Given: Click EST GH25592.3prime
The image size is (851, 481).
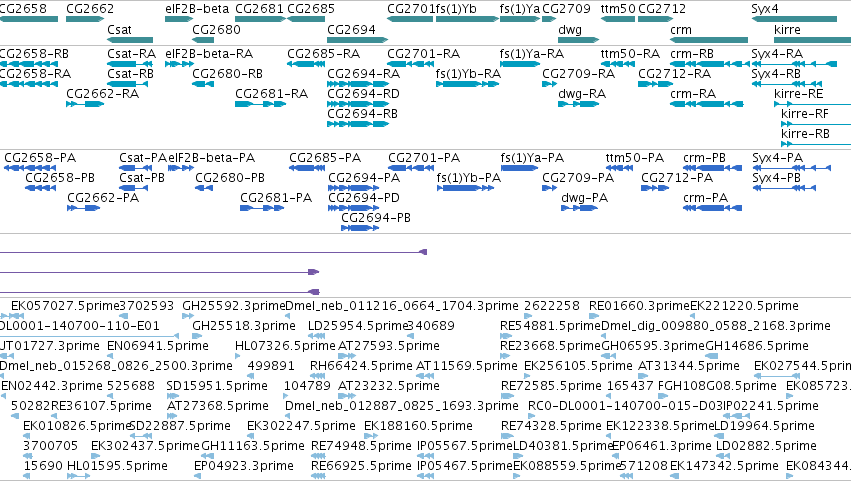Looking at the screenshot, I should click(188, 316).
